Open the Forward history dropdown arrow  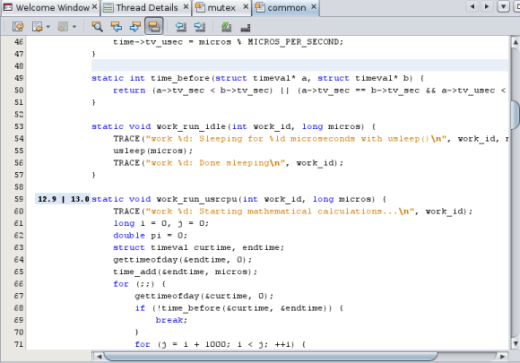coord(74,27)
